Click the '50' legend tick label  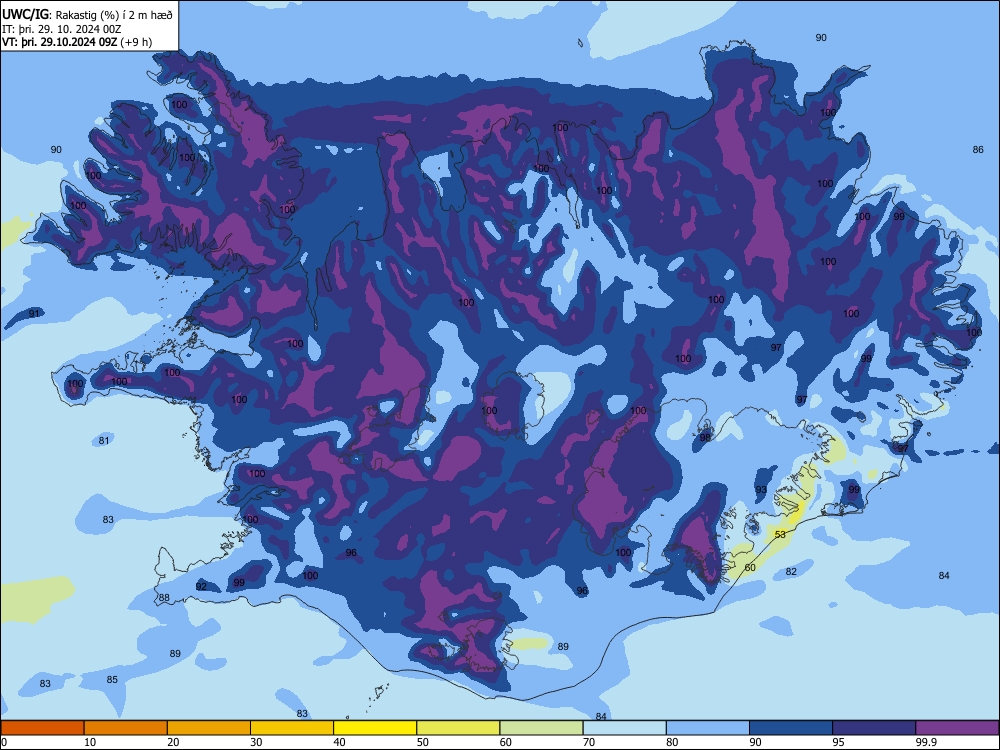click(x=422, y=742)
